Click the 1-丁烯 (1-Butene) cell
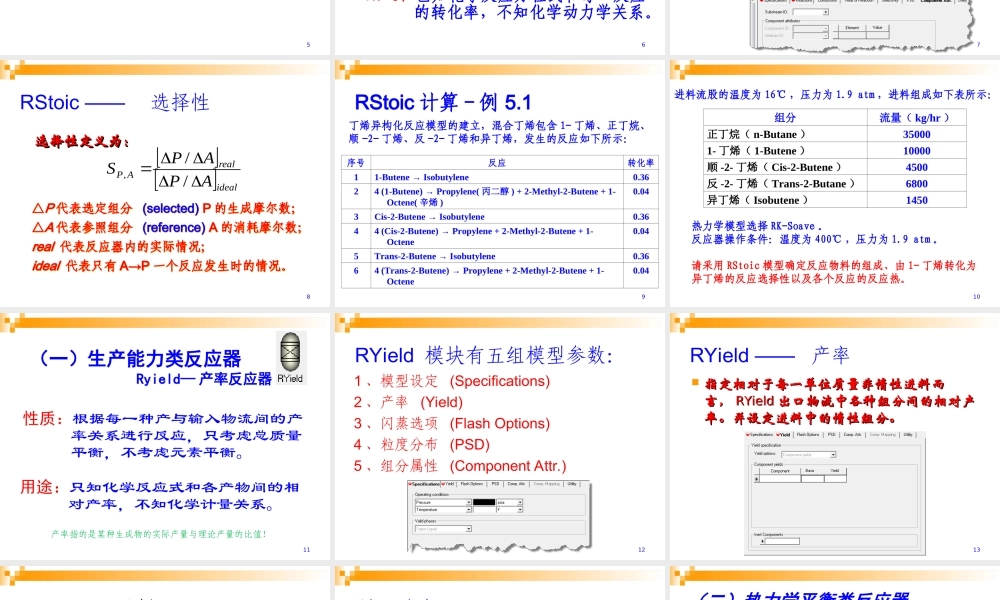1000x600 pixels. pyautogui.click(x=785, y=151)
